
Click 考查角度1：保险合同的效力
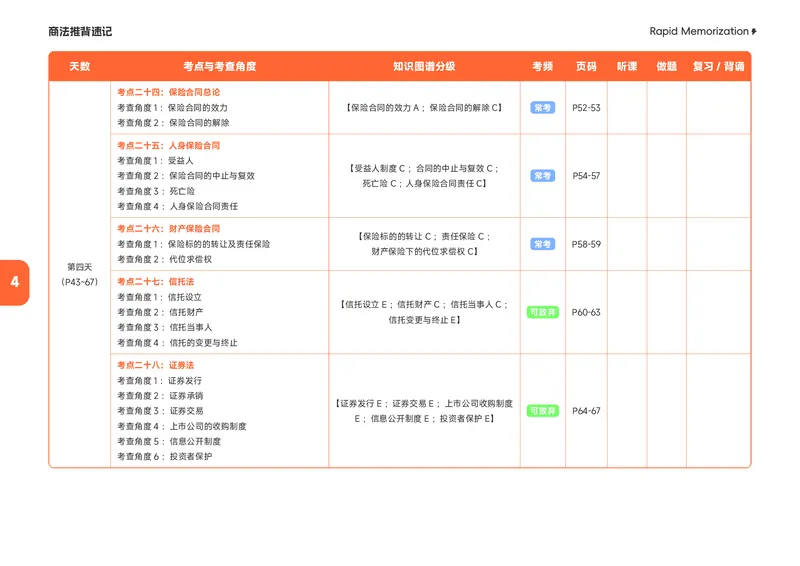click(x=172, y=108)
